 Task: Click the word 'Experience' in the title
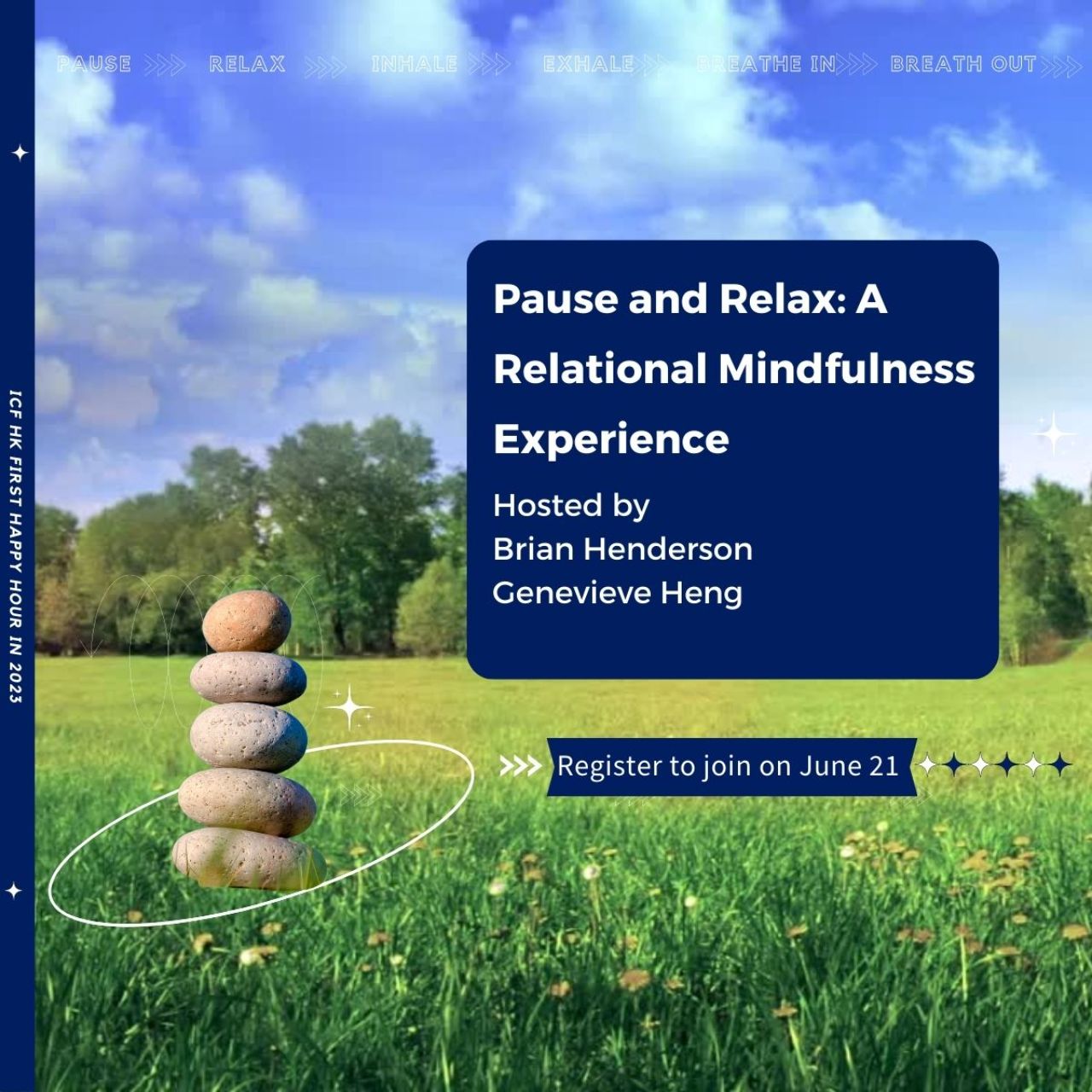click(611, 440)
